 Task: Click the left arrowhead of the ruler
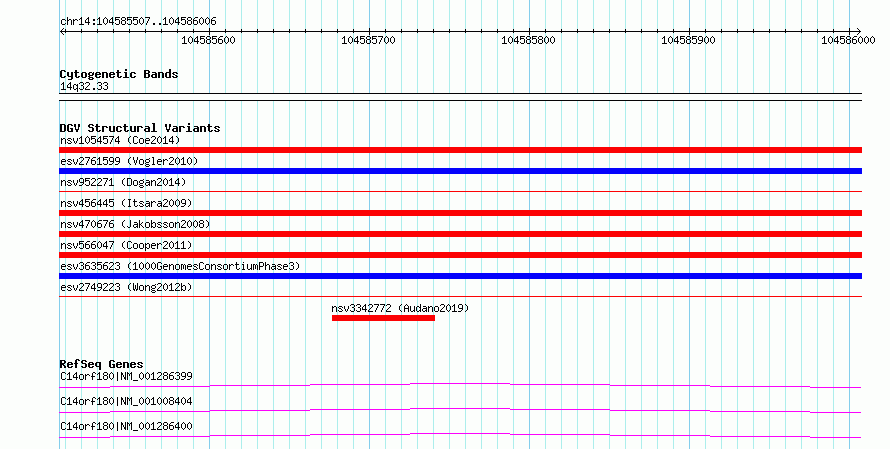62,32
